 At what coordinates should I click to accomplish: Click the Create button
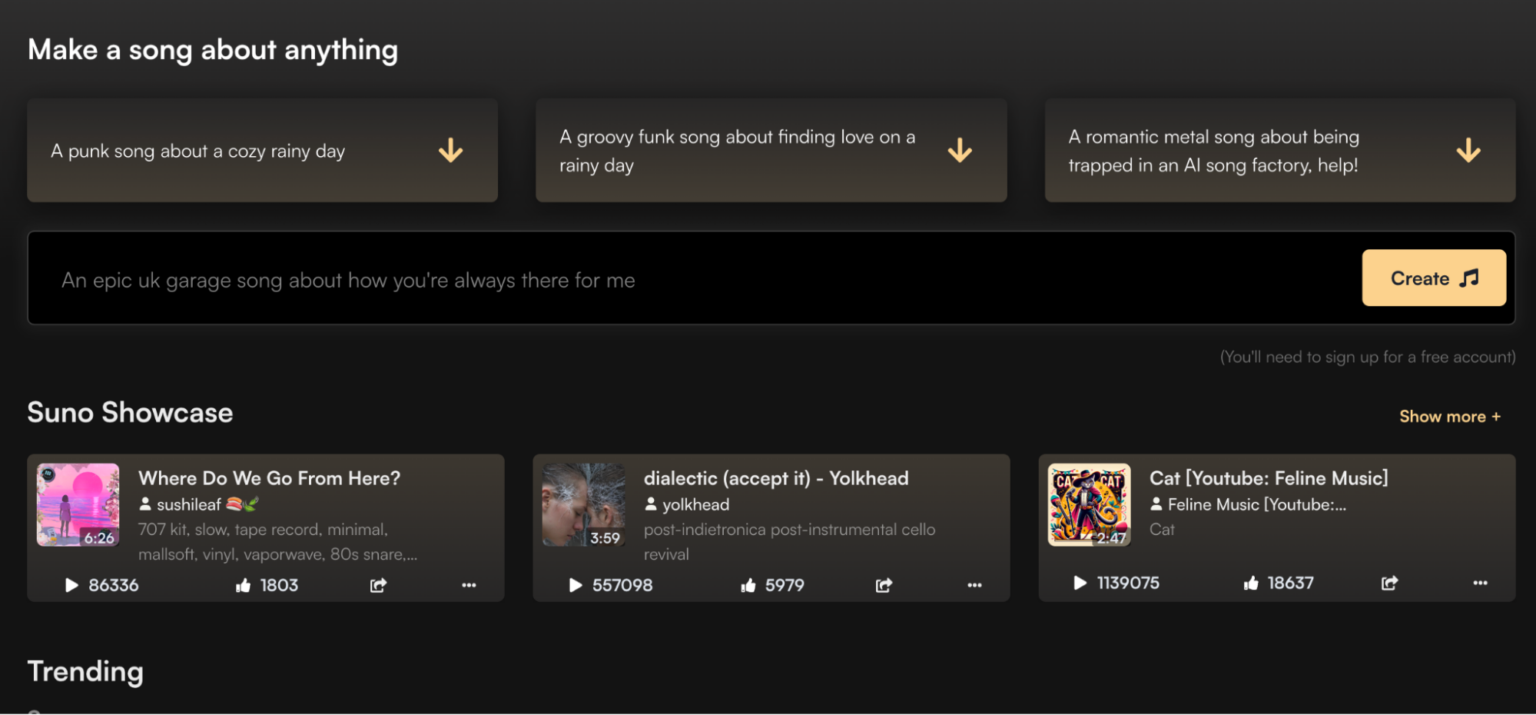[x=1433, y=278]
